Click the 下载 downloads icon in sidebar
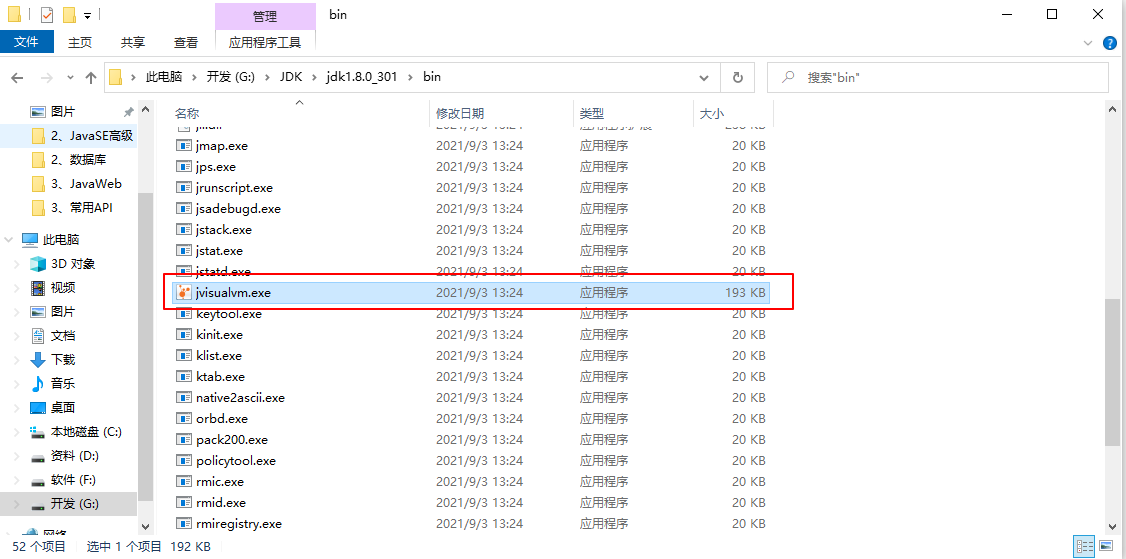The height and width of the screenshot is (559, 1126). click(38, 360)
